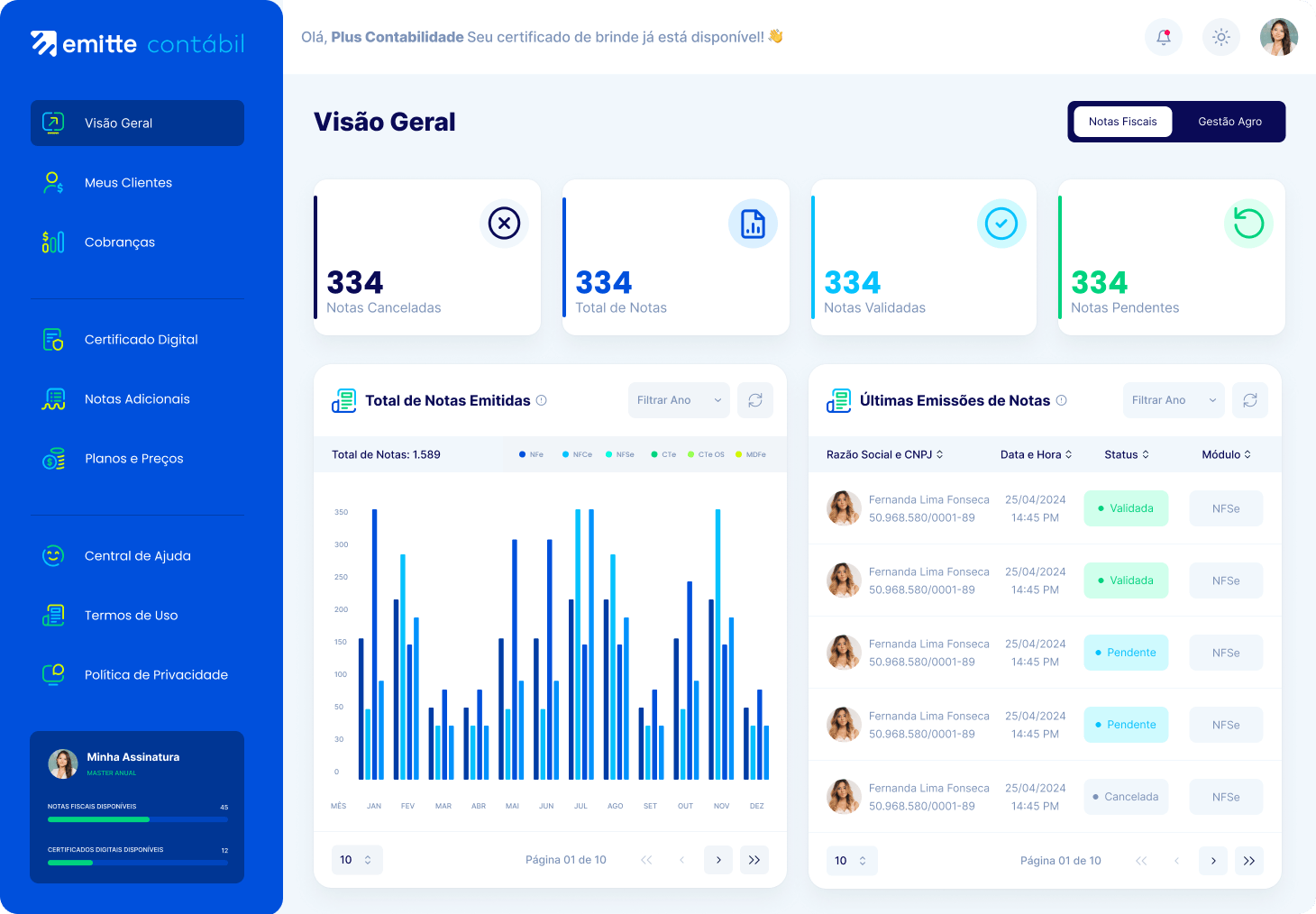The width and height of the screenshot is (1316, 914).
Task: Click the user profile avatar in header
Action: 1278,37
